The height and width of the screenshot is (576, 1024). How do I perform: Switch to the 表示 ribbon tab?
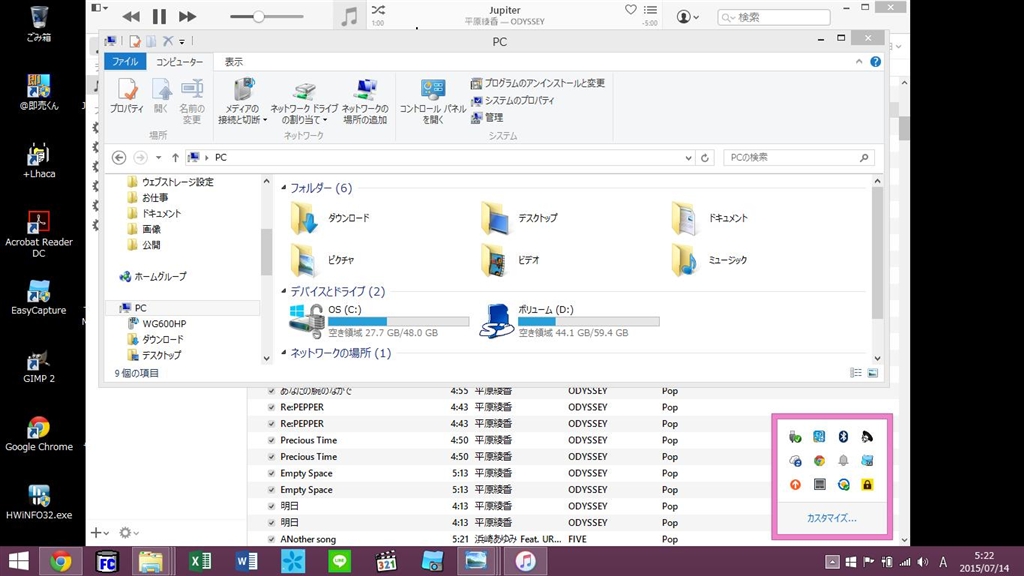coord(234,61)
